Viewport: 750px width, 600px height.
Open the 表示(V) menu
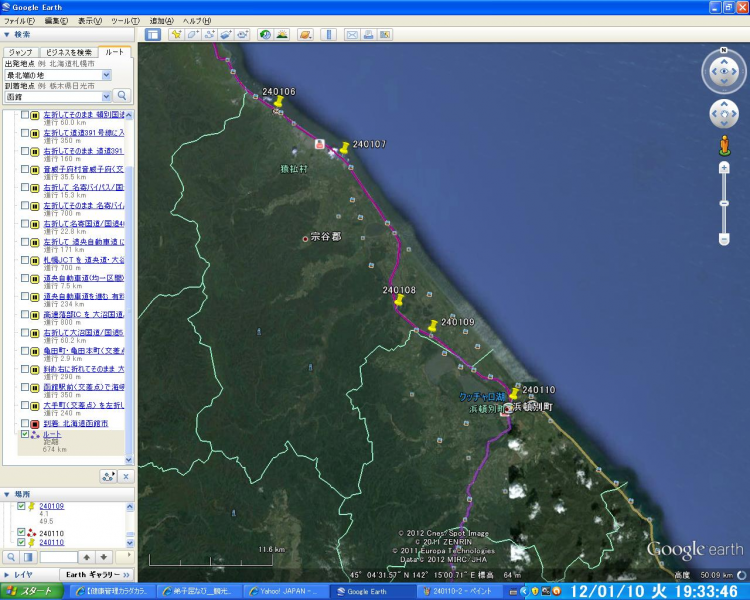tap(90, 21)
